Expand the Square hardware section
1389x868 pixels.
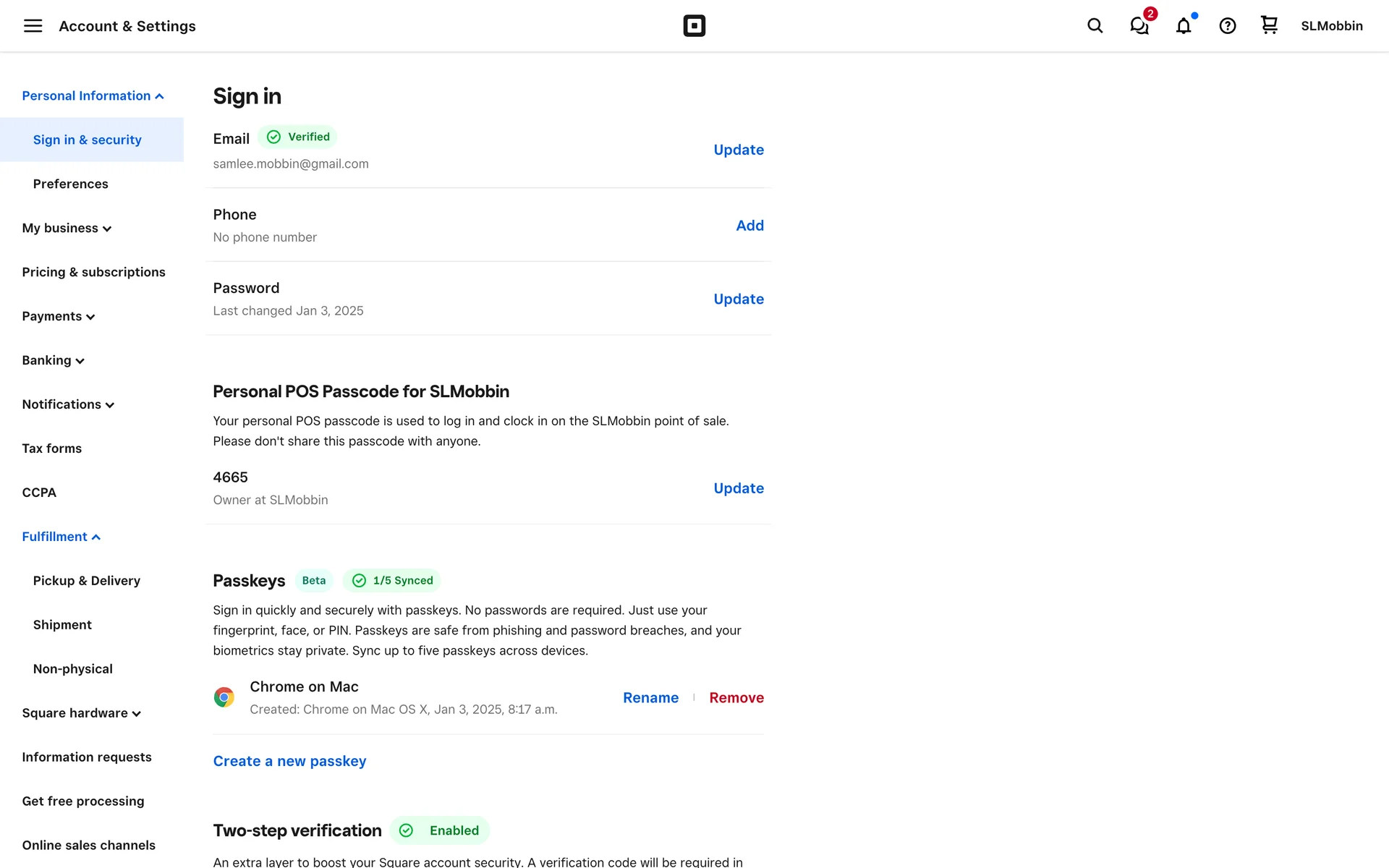pyautogui.click(x=81, y=713)
